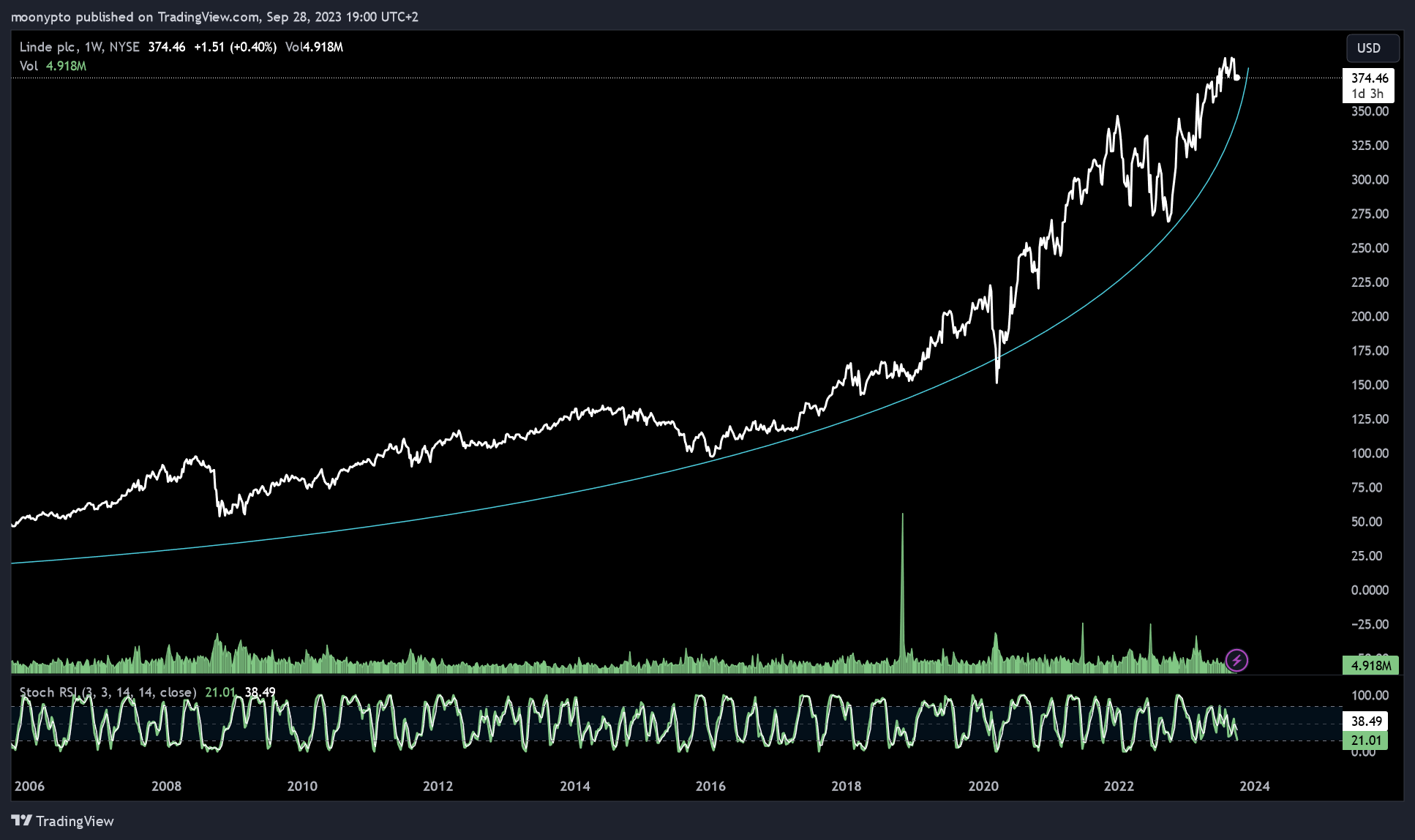Click the tall 2018 volume spike
Image resolution: width=1415 pixels, height=840 pixels.
902,593
